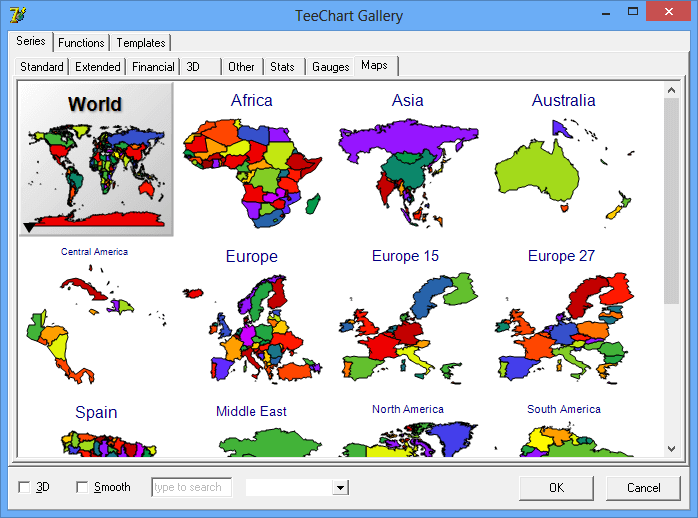Pick the Europe 15 map
Screen dimensions: 698x518
click(408, 315)
